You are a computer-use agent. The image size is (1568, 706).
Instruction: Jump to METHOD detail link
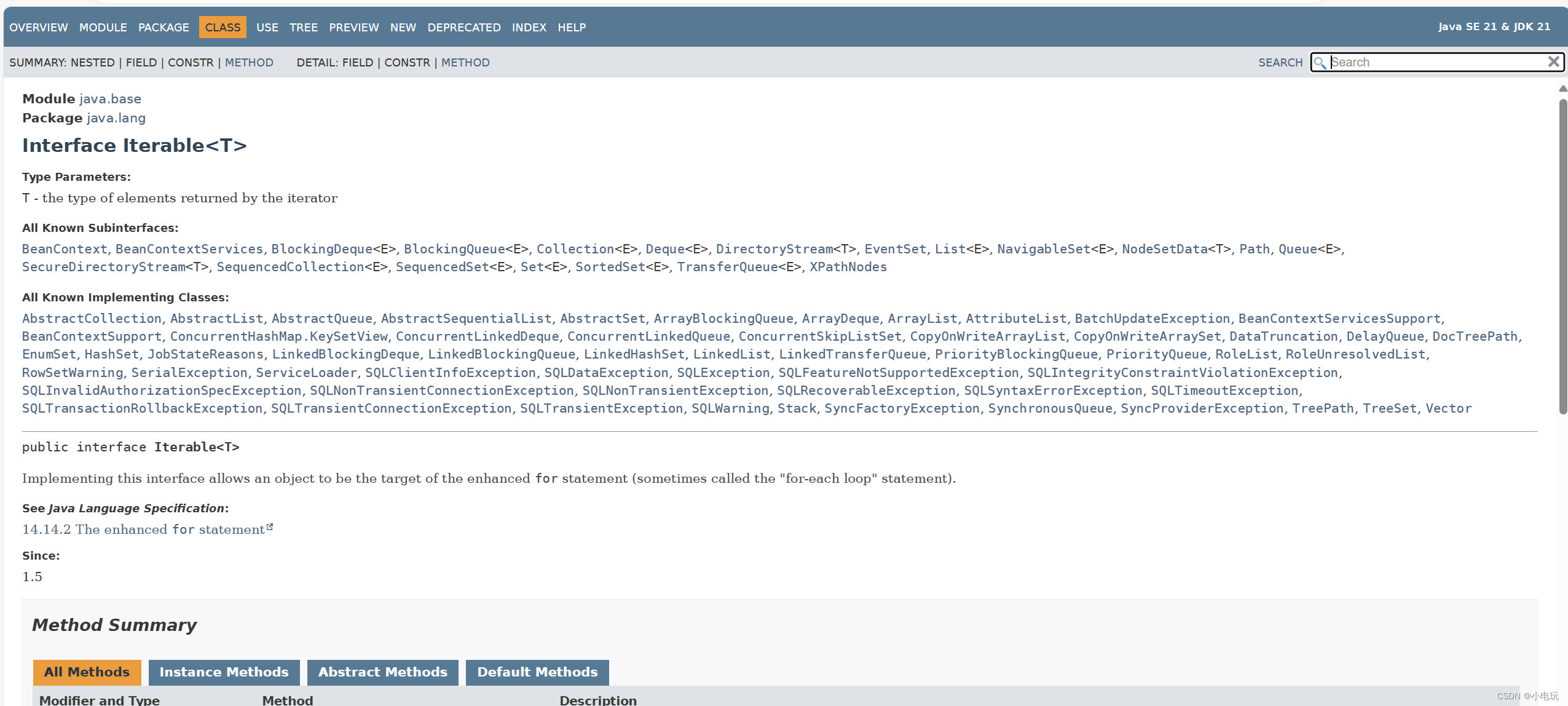[465, 63]
